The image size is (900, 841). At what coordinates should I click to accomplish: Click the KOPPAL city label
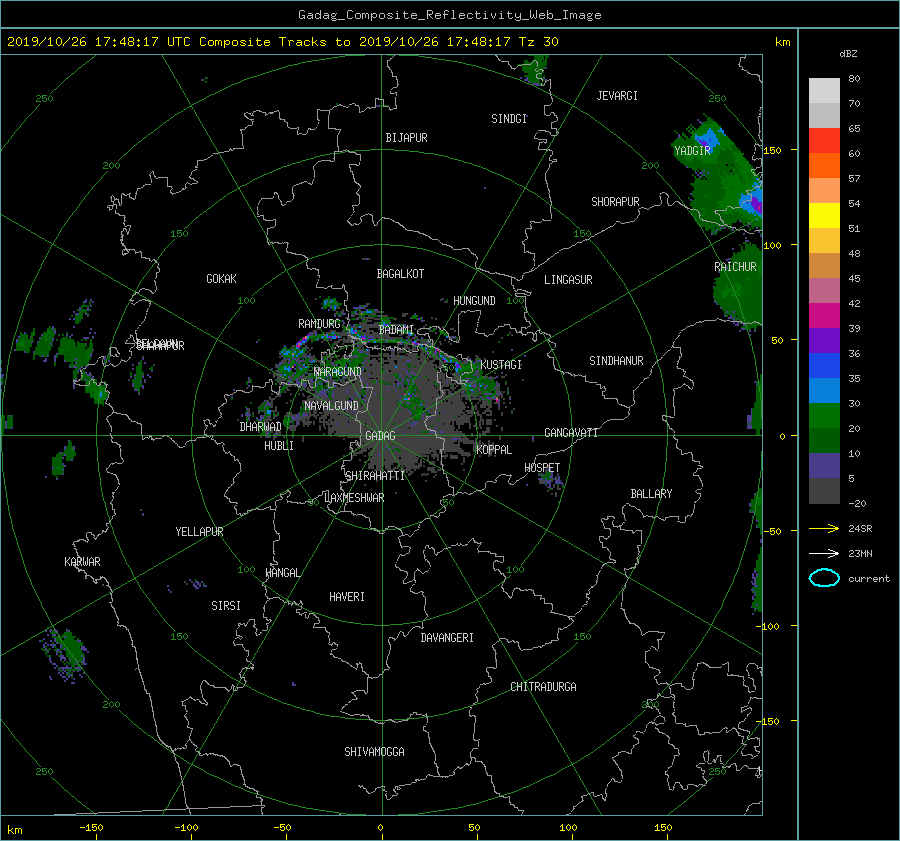(494, 449)
